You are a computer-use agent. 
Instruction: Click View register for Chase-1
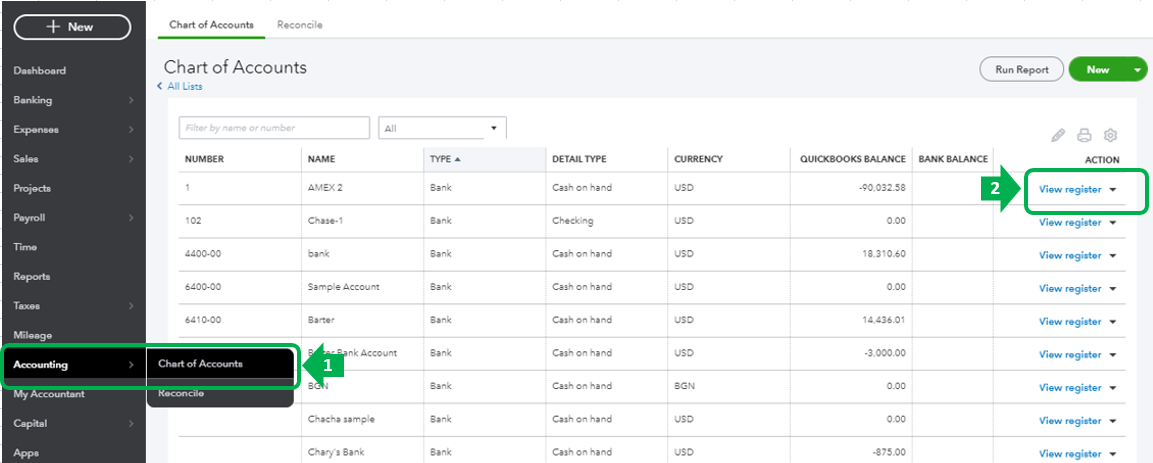tap(1070, 223)
